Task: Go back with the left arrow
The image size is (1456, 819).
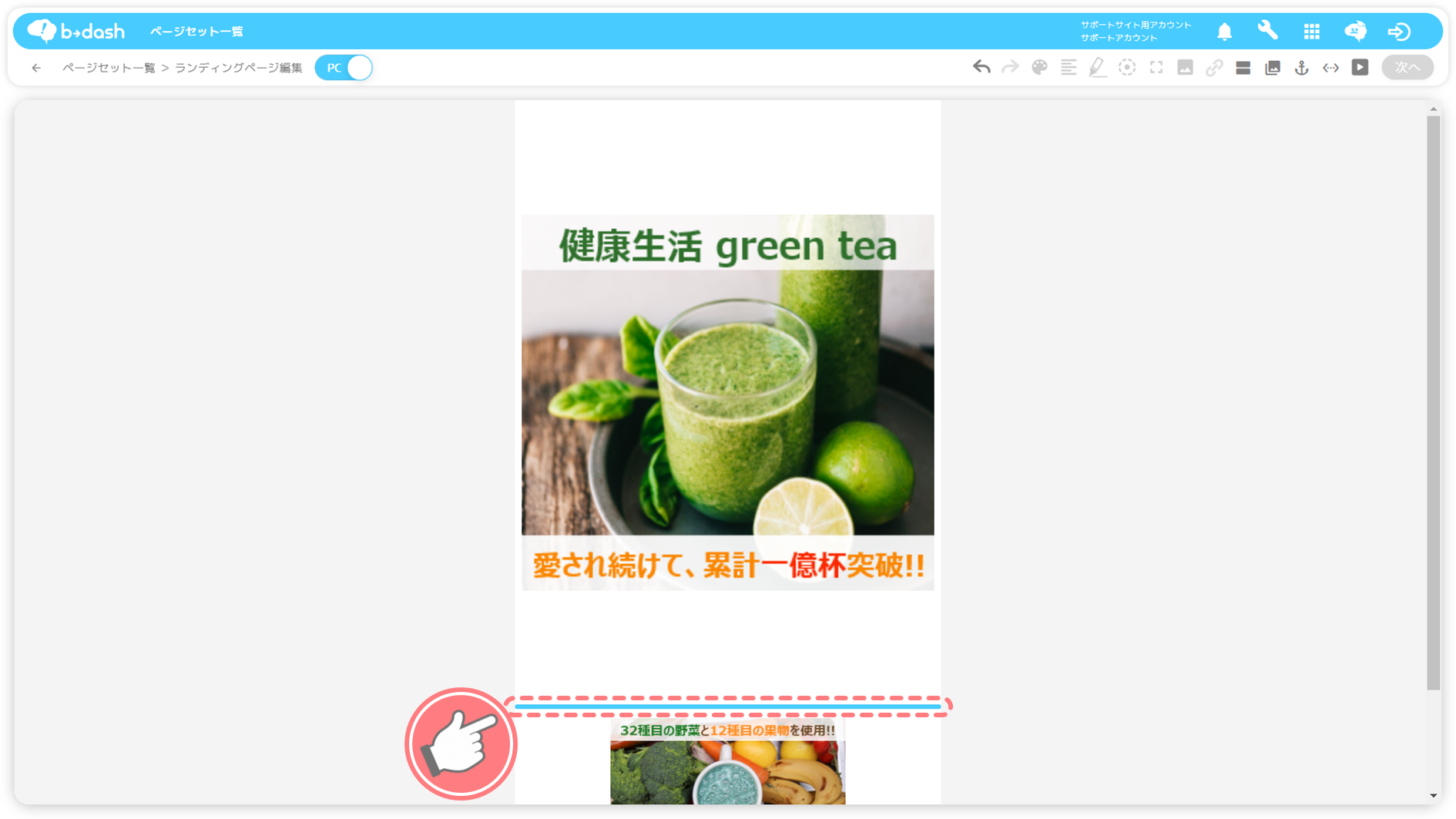Action: [36, 68]
